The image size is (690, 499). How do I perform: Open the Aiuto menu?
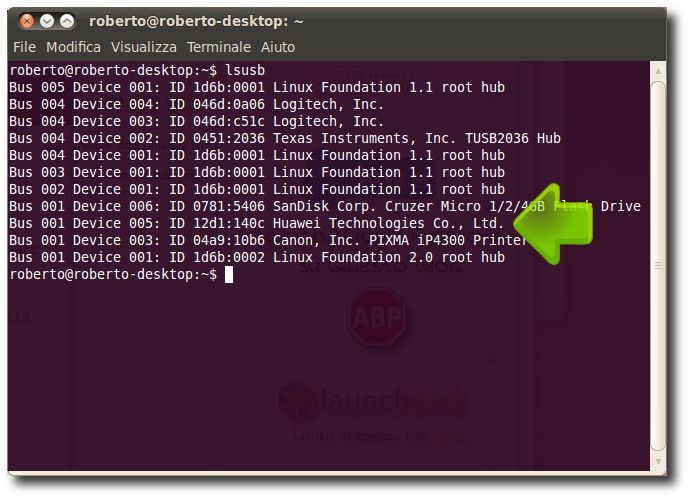[278, 47]
